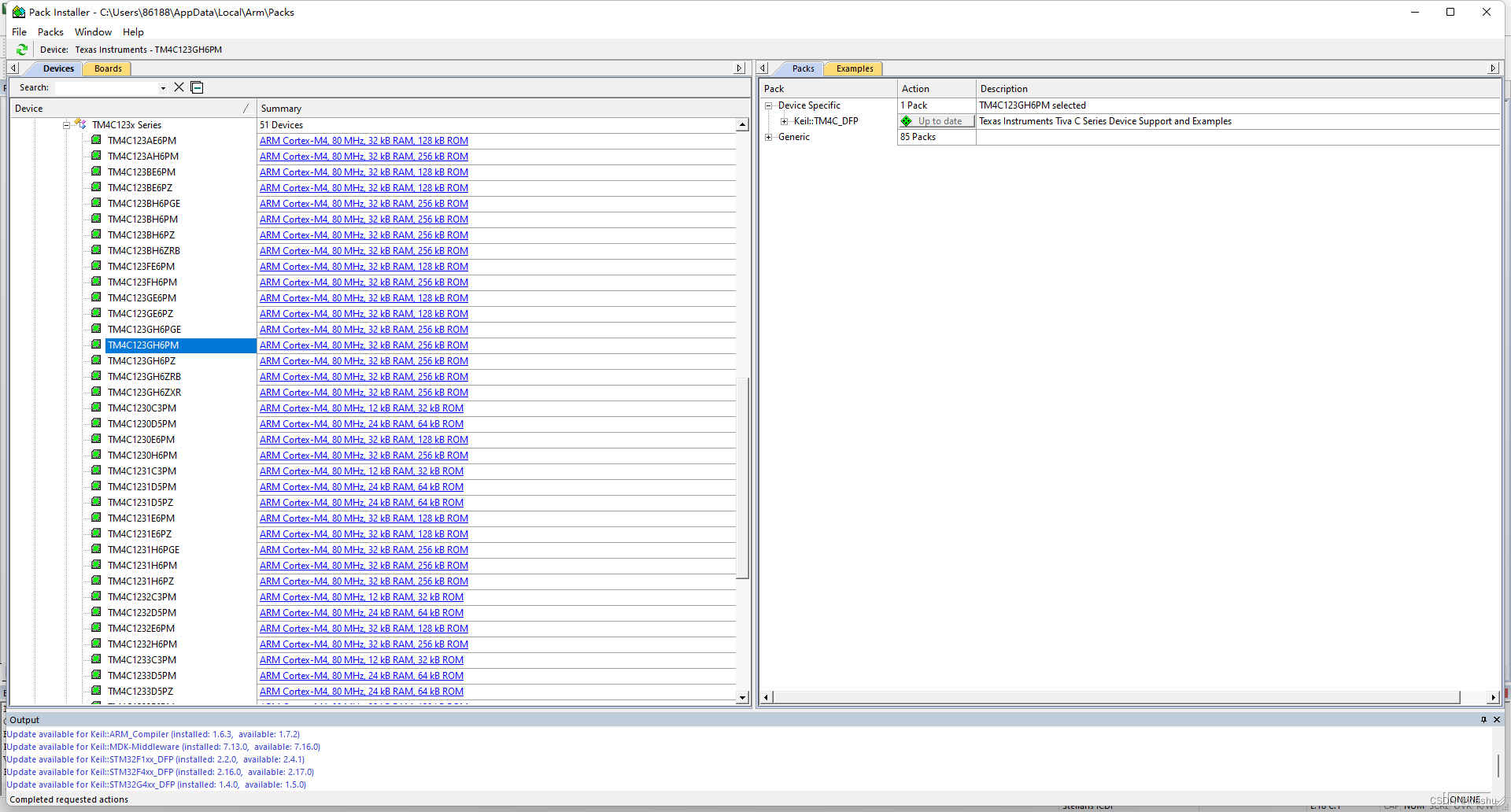Viewport: 1511px width, 812px height.
Task: Toggle auto-hide pin on the Output panel
Action: (x=1483, y=719)
